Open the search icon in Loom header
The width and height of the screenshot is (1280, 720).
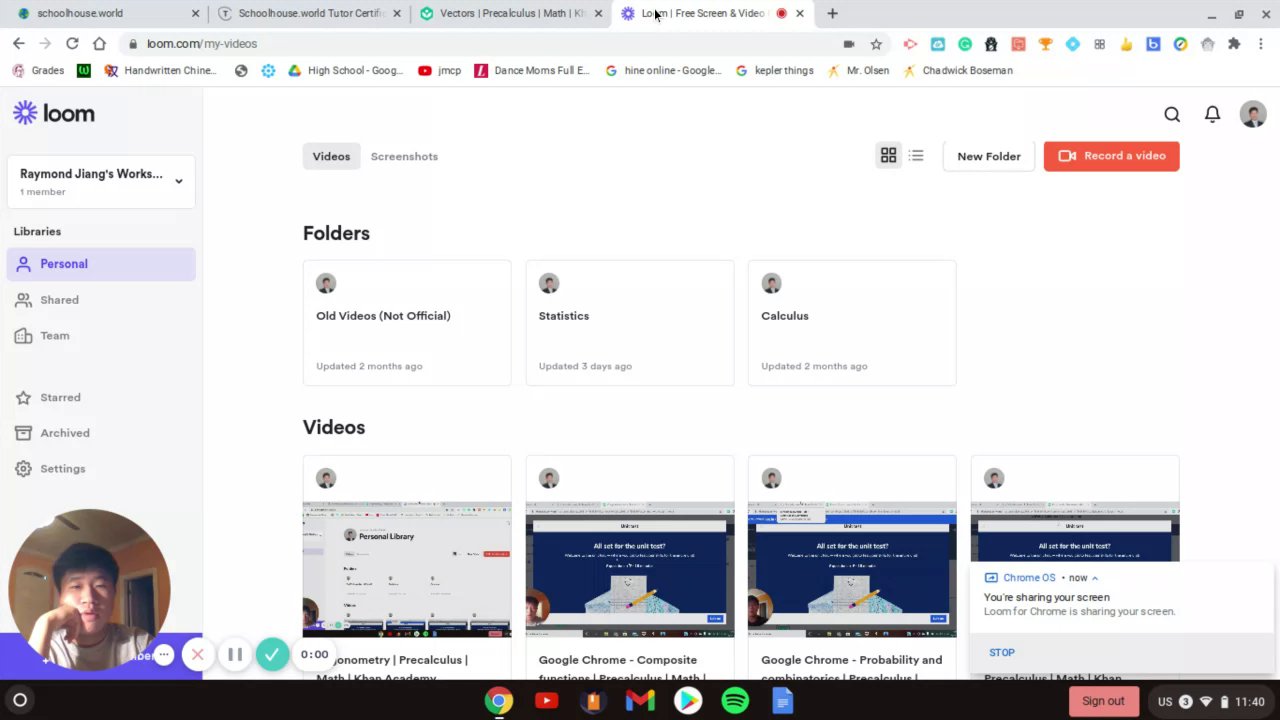pos(1172,114)
